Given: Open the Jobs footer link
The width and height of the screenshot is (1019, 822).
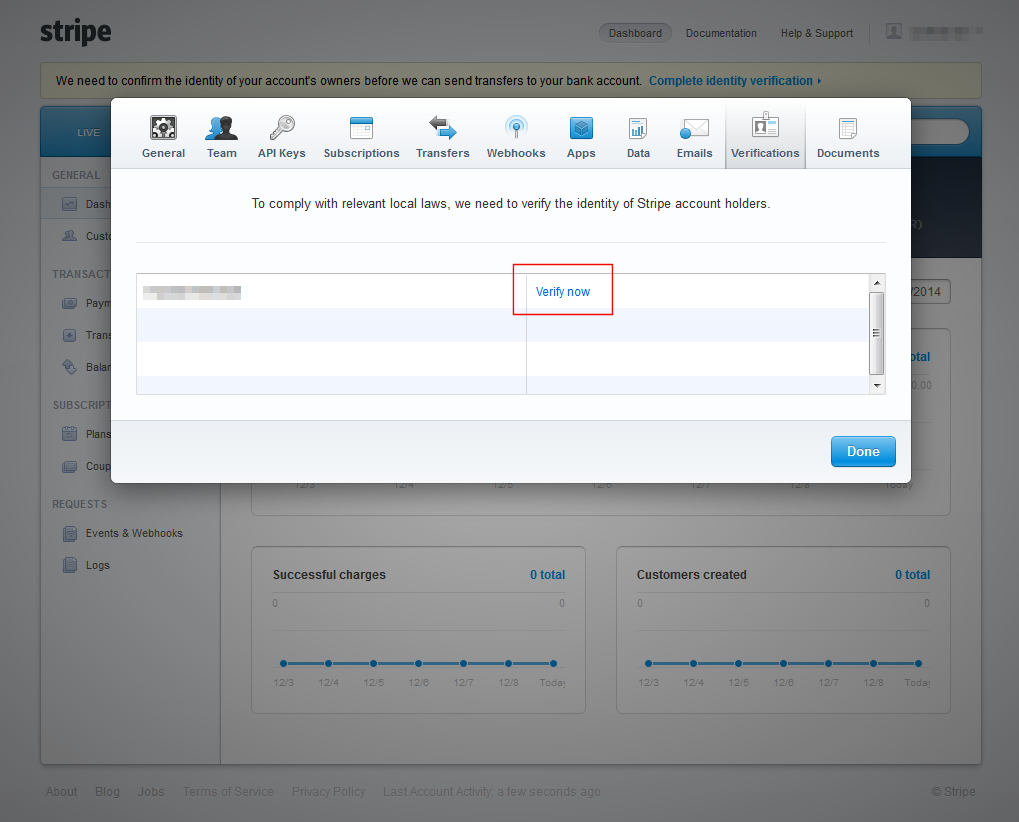Looking at the screenshot, I should pyautogui.click(x=151, y=791).
